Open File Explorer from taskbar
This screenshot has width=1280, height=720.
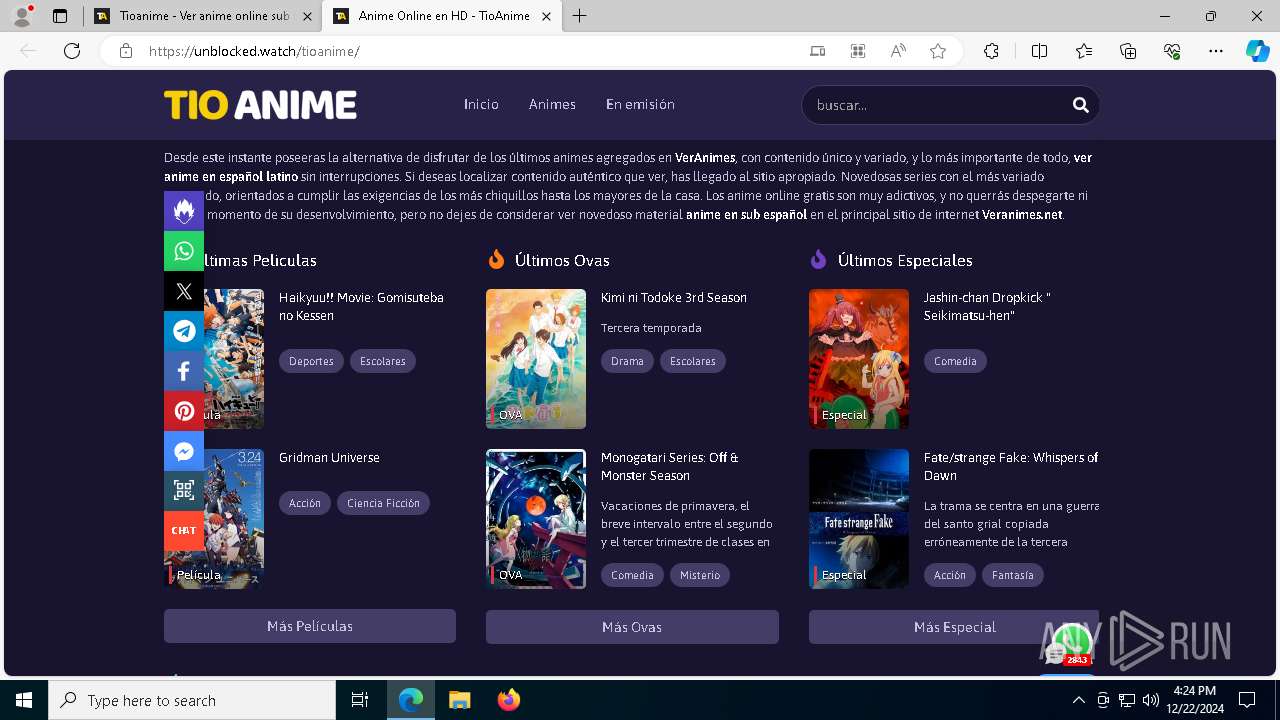[460, 700]
